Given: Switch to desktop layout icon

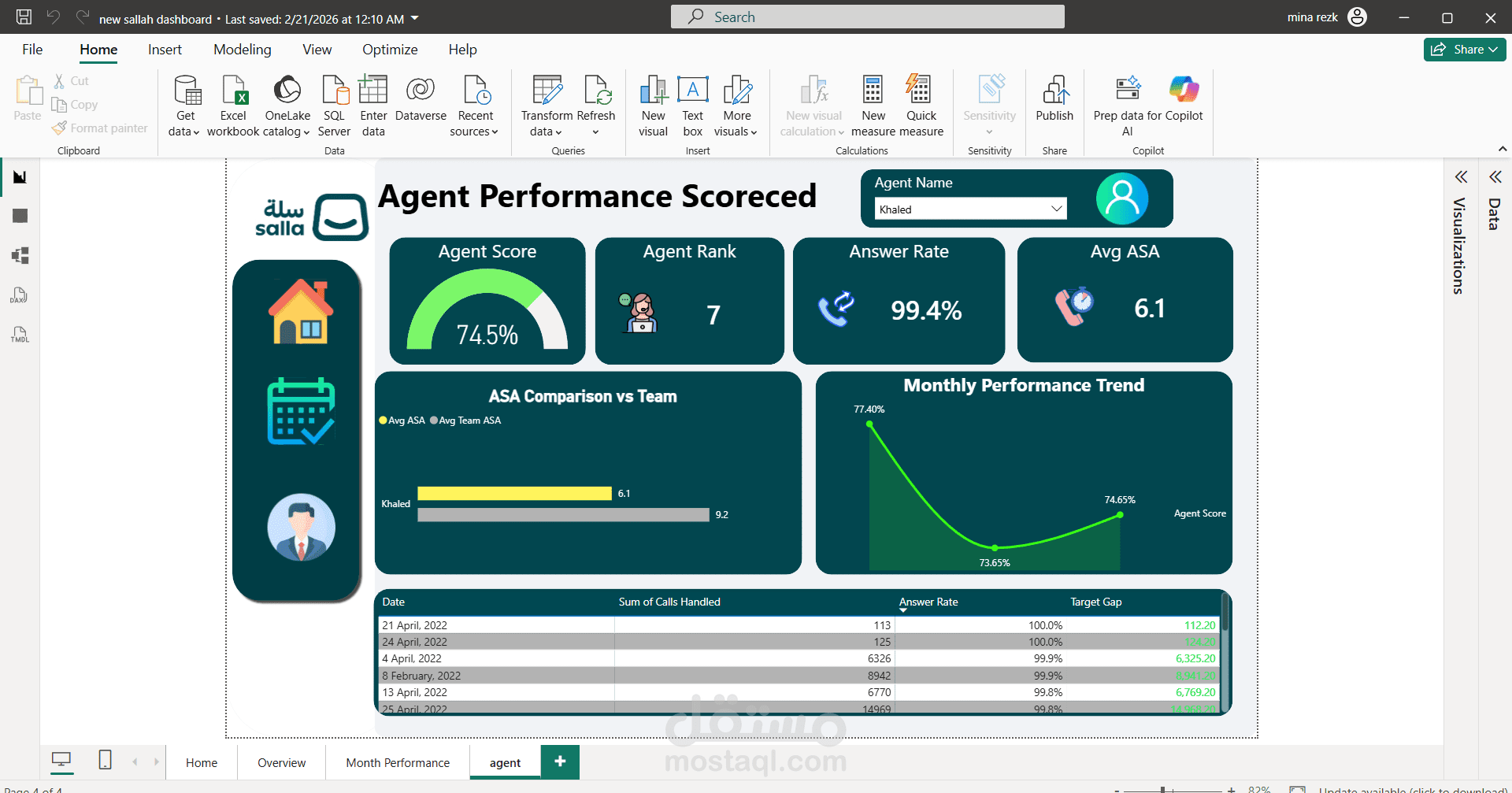Looking at the screenshot, I should click(61, 760).
